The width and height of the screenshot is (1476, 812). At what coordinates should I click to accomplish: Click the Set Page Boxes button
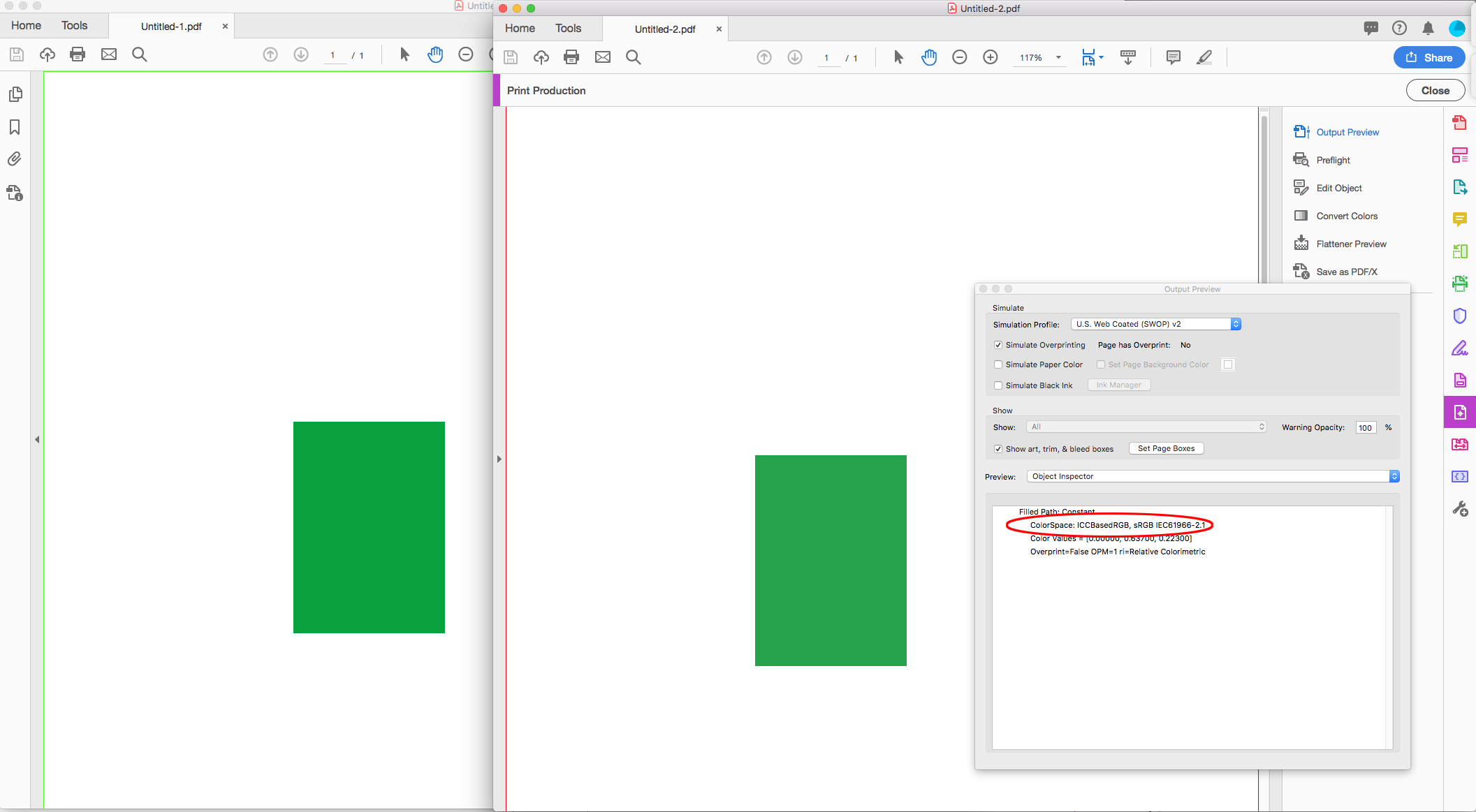(x=1165, y=448)
